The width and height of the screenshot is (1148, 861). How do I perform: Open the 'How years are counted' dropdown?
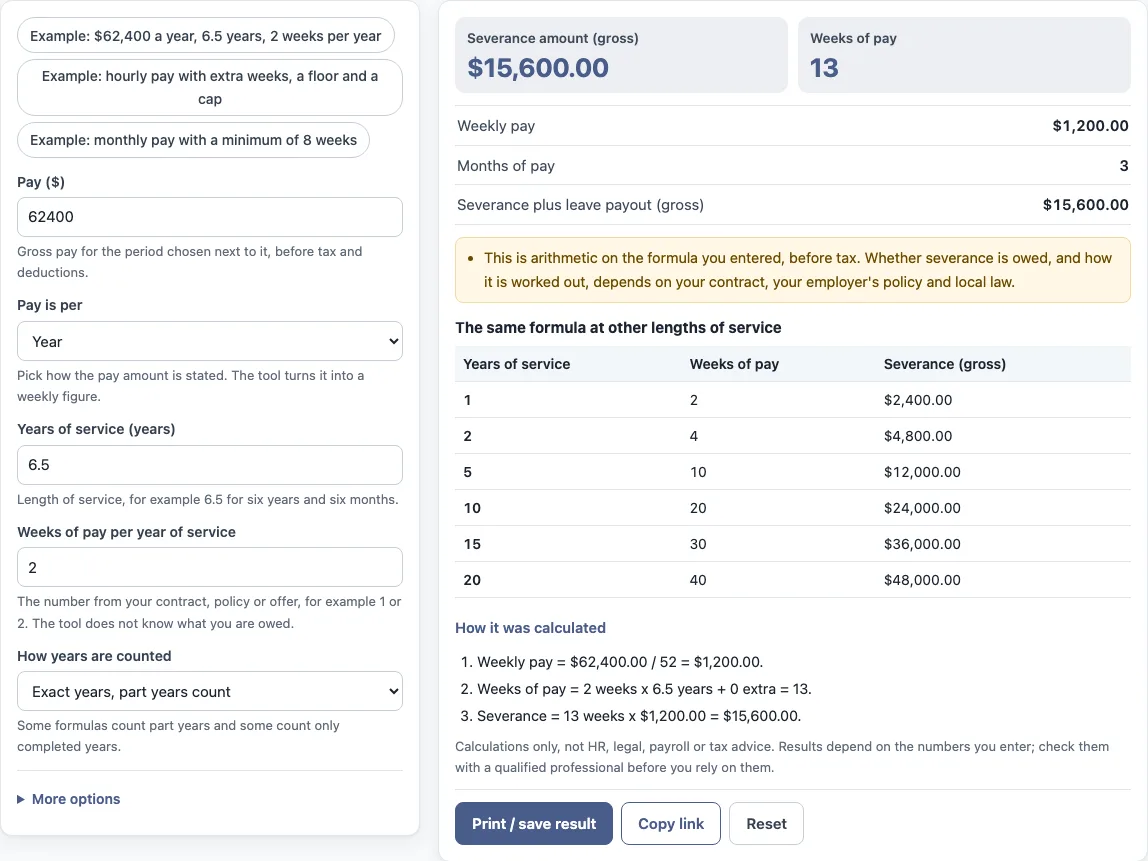pyautogui.click(x=209, y=691)
